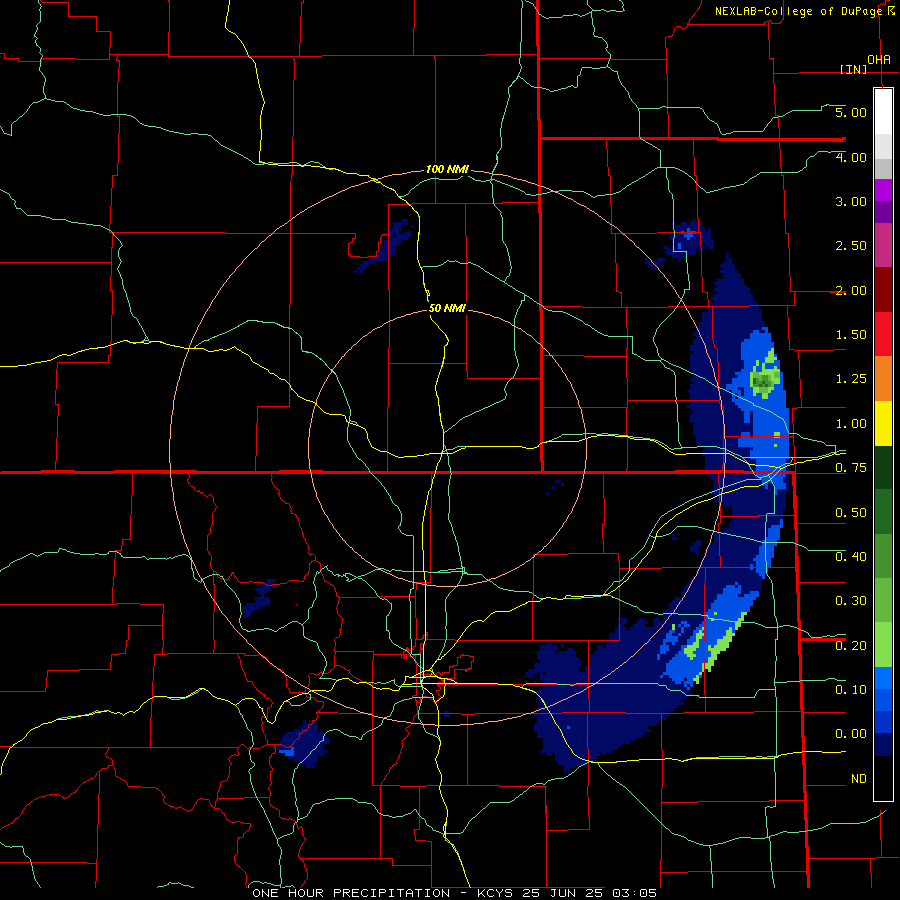Pick the navy legend color block
This screenshot has width=900, height=900.
(x=883, y=745)
